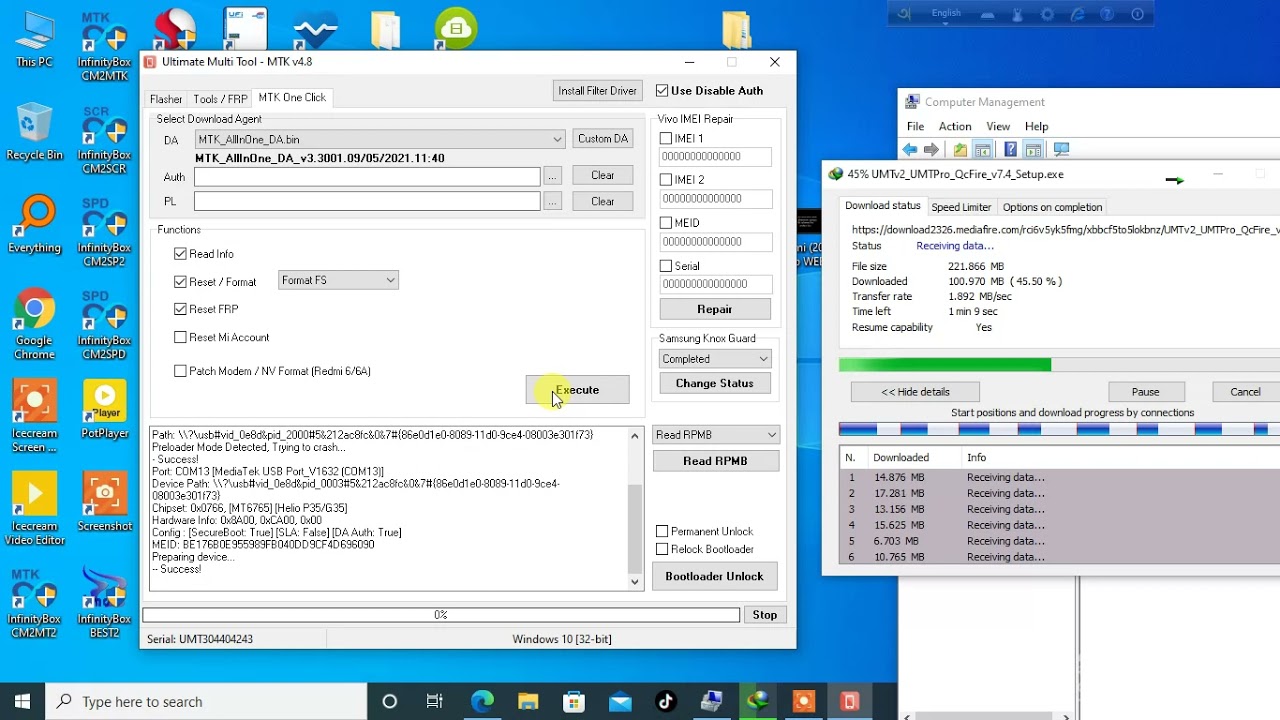Open the Action menu in Computer Management
The width and height of the screenshot is (1280, 720).
955,126
